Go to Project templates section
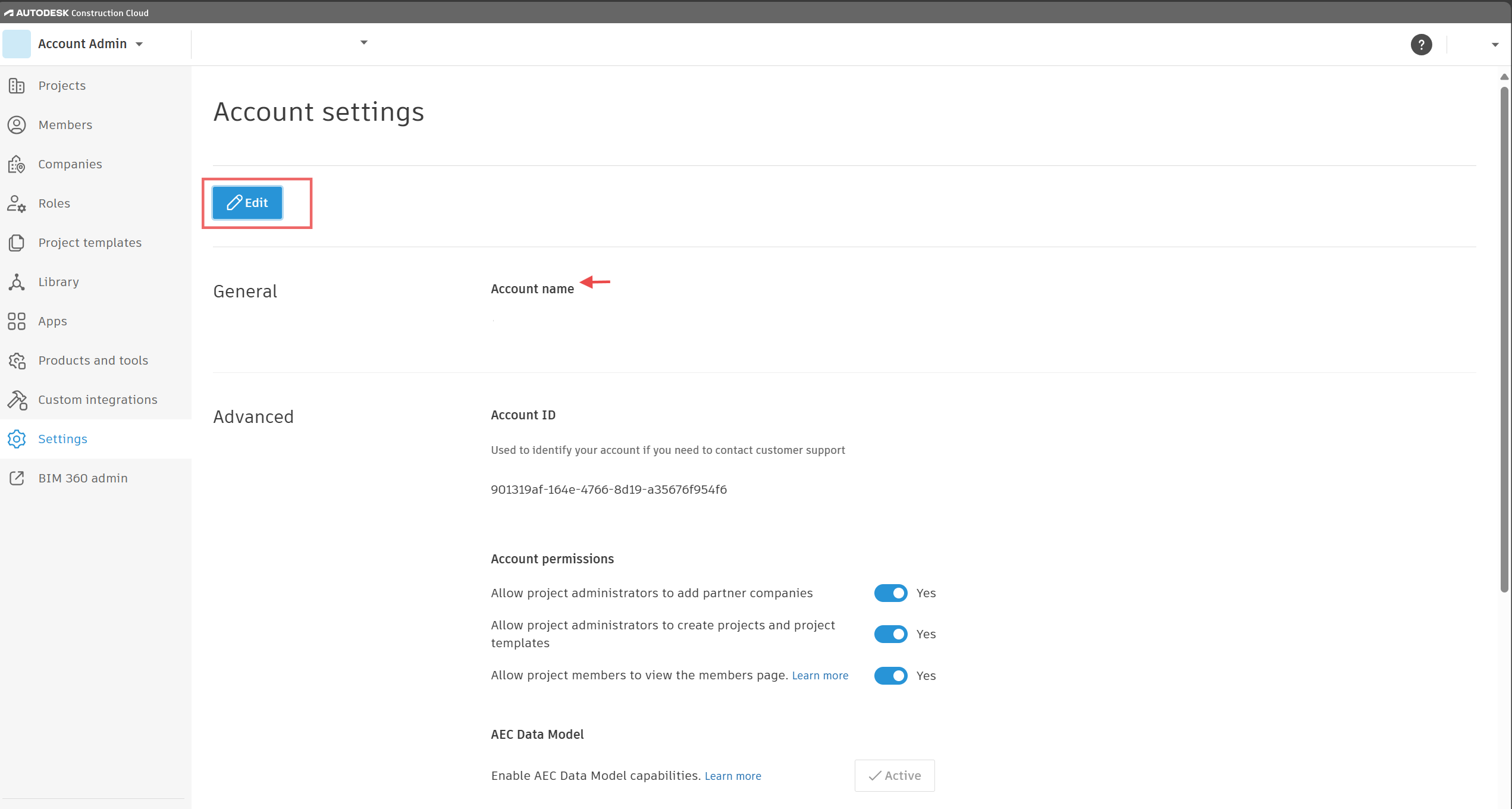 coord(90,243)
